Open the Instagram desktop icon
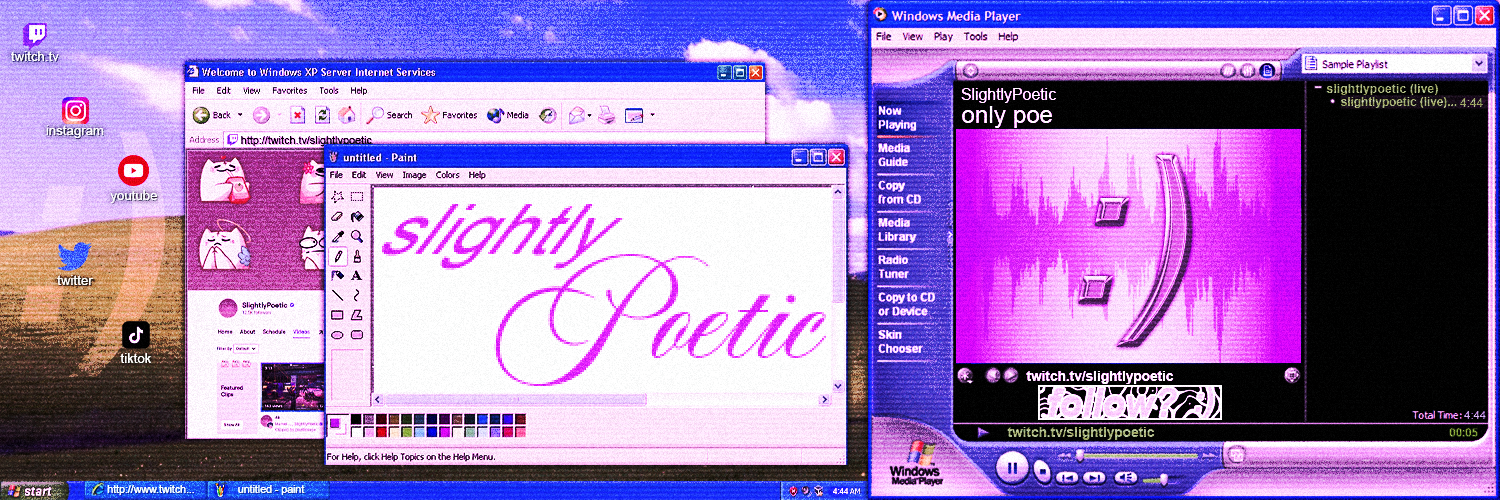 [x=75, y=110]
